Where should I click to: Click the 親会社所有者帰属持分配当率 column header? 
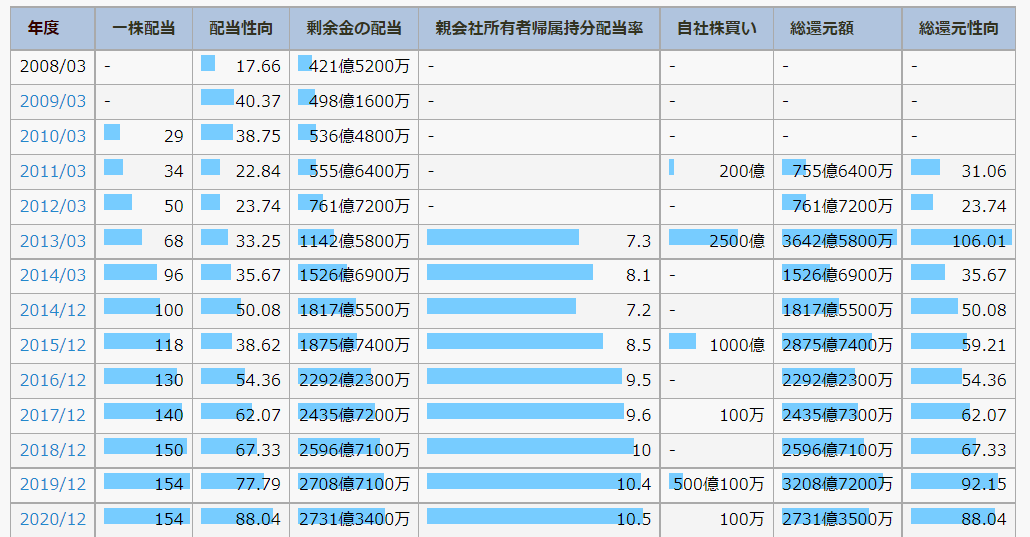pyautogui.click(x=539, y=28)
